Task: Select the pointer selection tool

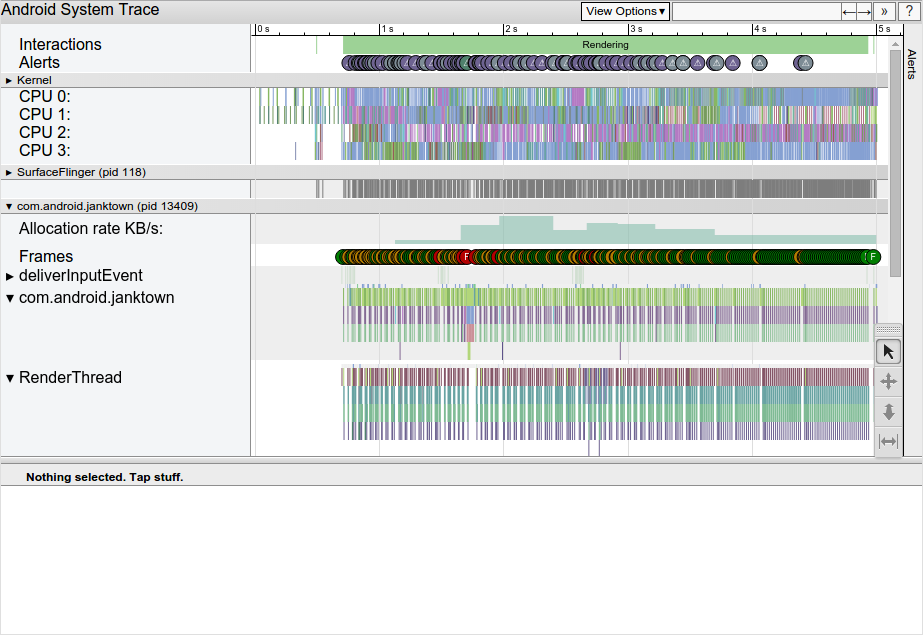Action: tap(888, 352)
